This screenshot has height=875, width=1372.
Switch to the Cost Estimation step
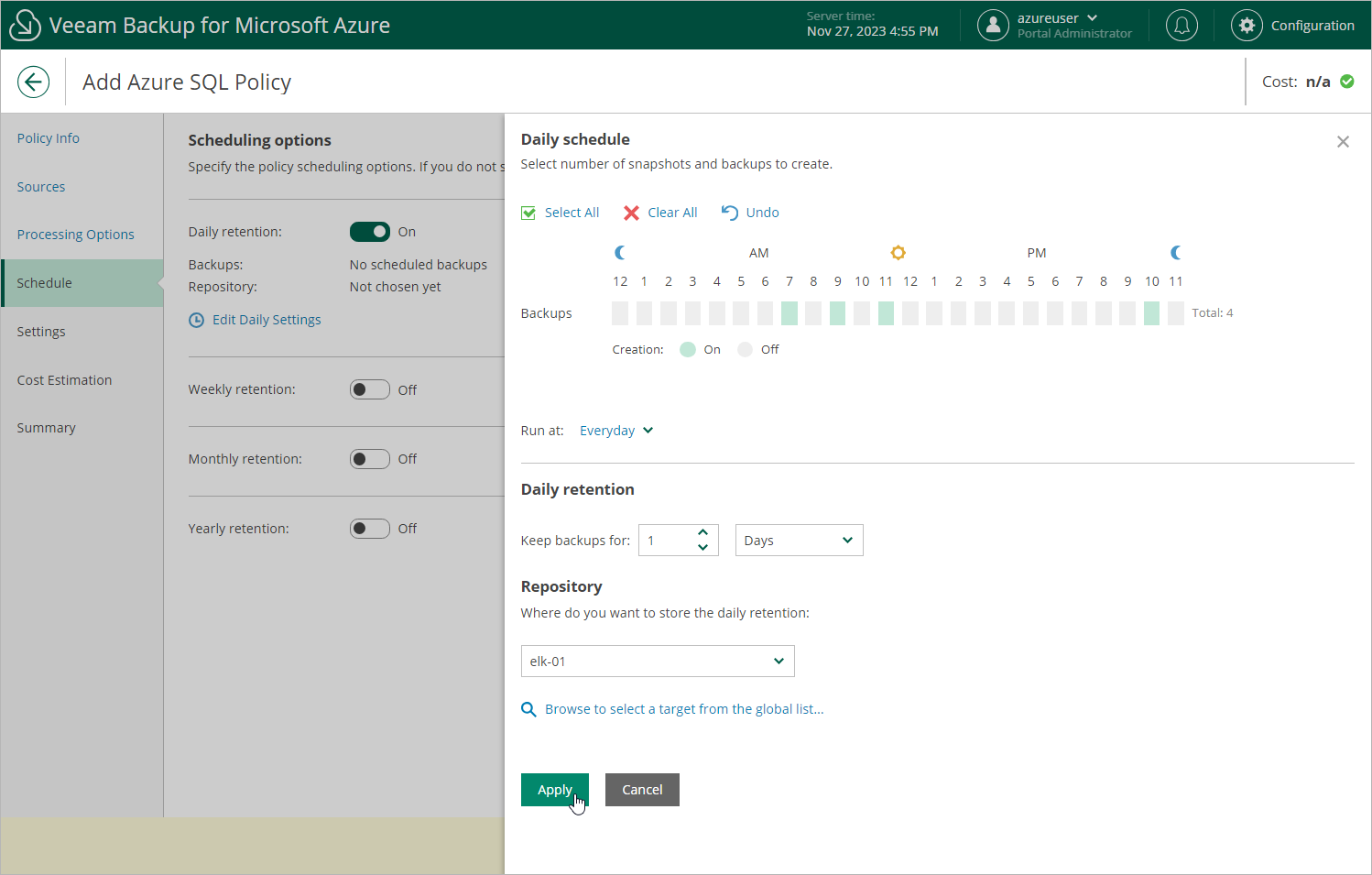click(x=64, y=380)
